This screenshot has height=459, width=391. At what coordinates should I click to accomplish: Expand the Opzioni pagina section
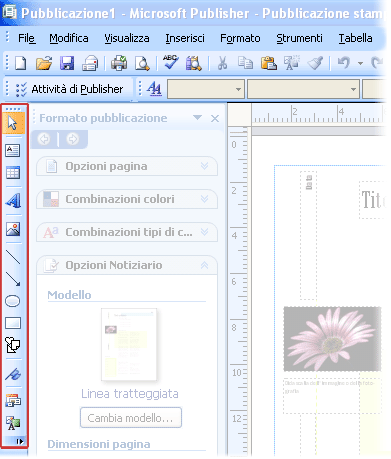(x=127, y=166)
